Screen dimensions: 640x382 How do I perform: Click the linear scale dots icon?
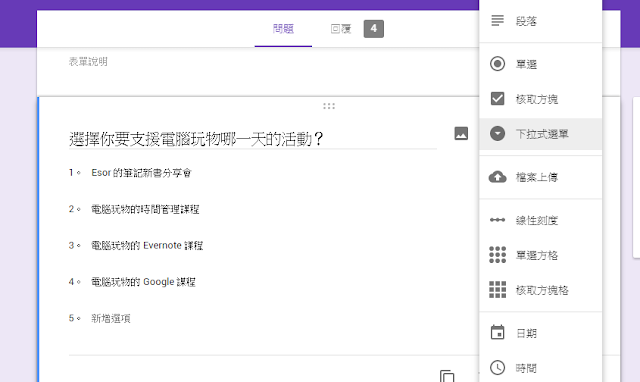click(498, 220)
